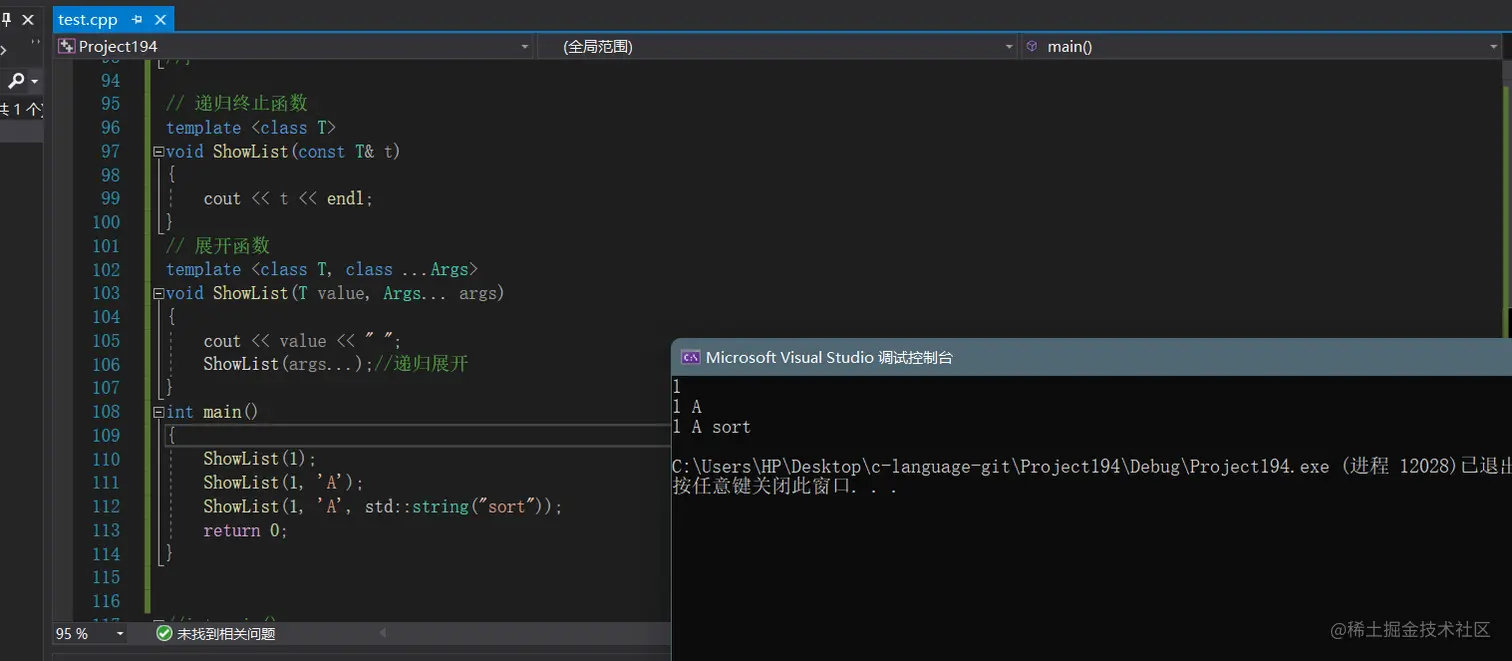Click the 未找到相关问题 status text
Viewport: 1512px width, 661px height.
[226, 633]
